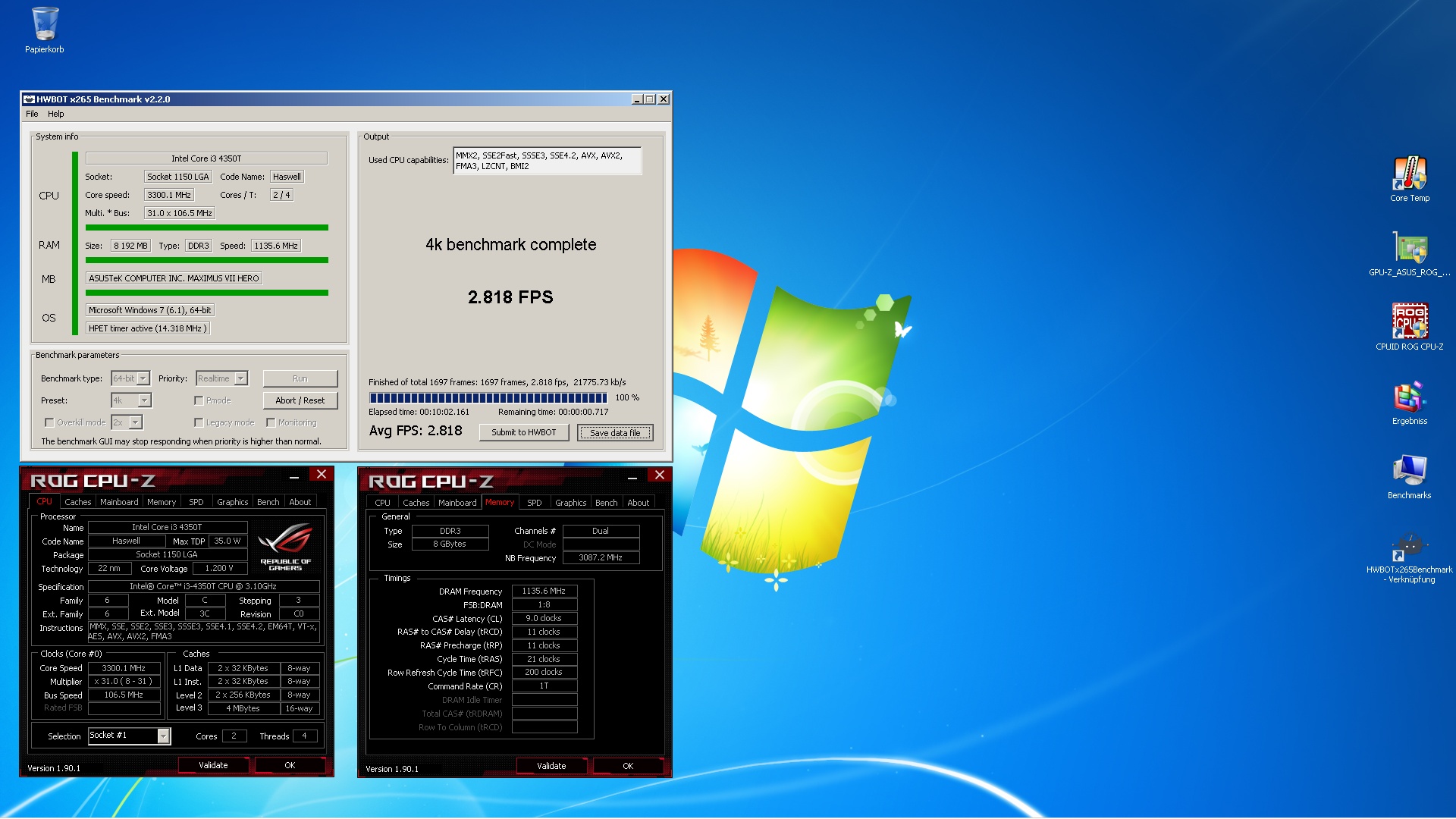Toggle the Pmode checkbox

click(199, 400)
